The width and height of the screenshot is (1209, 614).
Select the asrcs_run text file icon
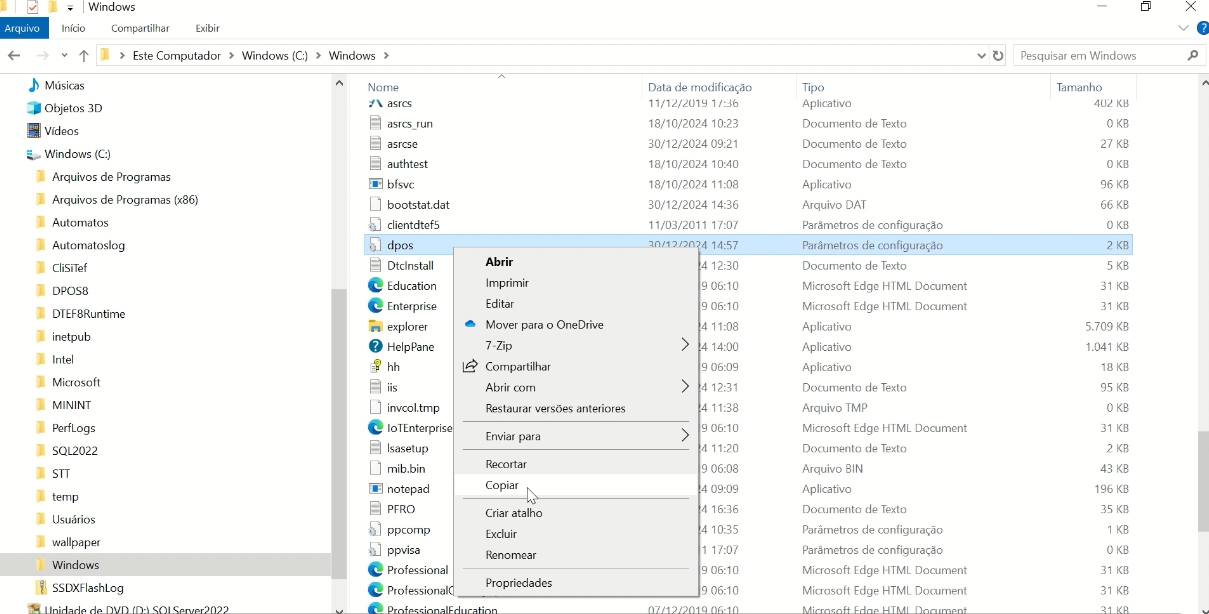tap(376, 124)
